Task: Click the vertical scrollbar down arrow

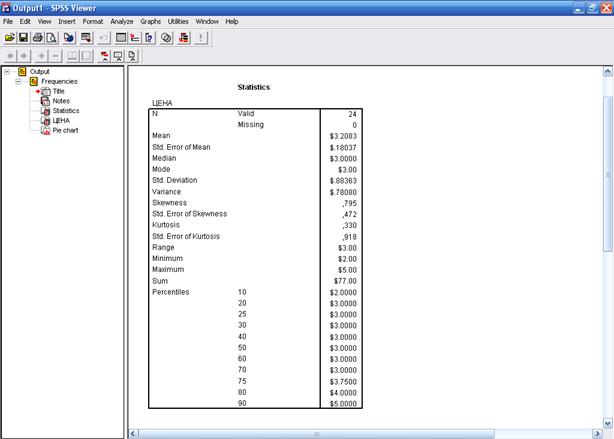Action: coord(608,422)
